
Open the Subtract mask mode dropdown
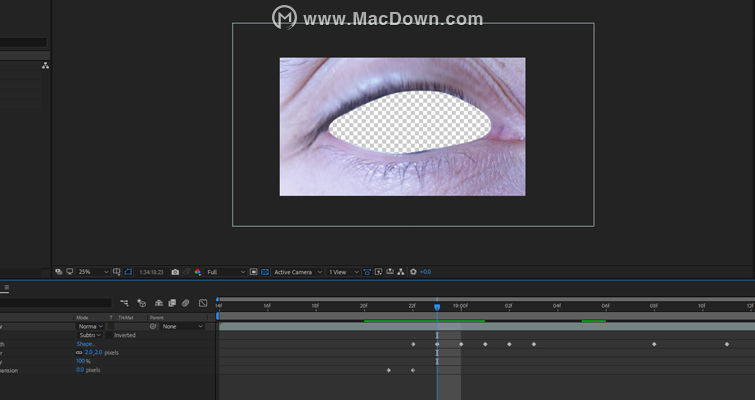click(91, 335)
